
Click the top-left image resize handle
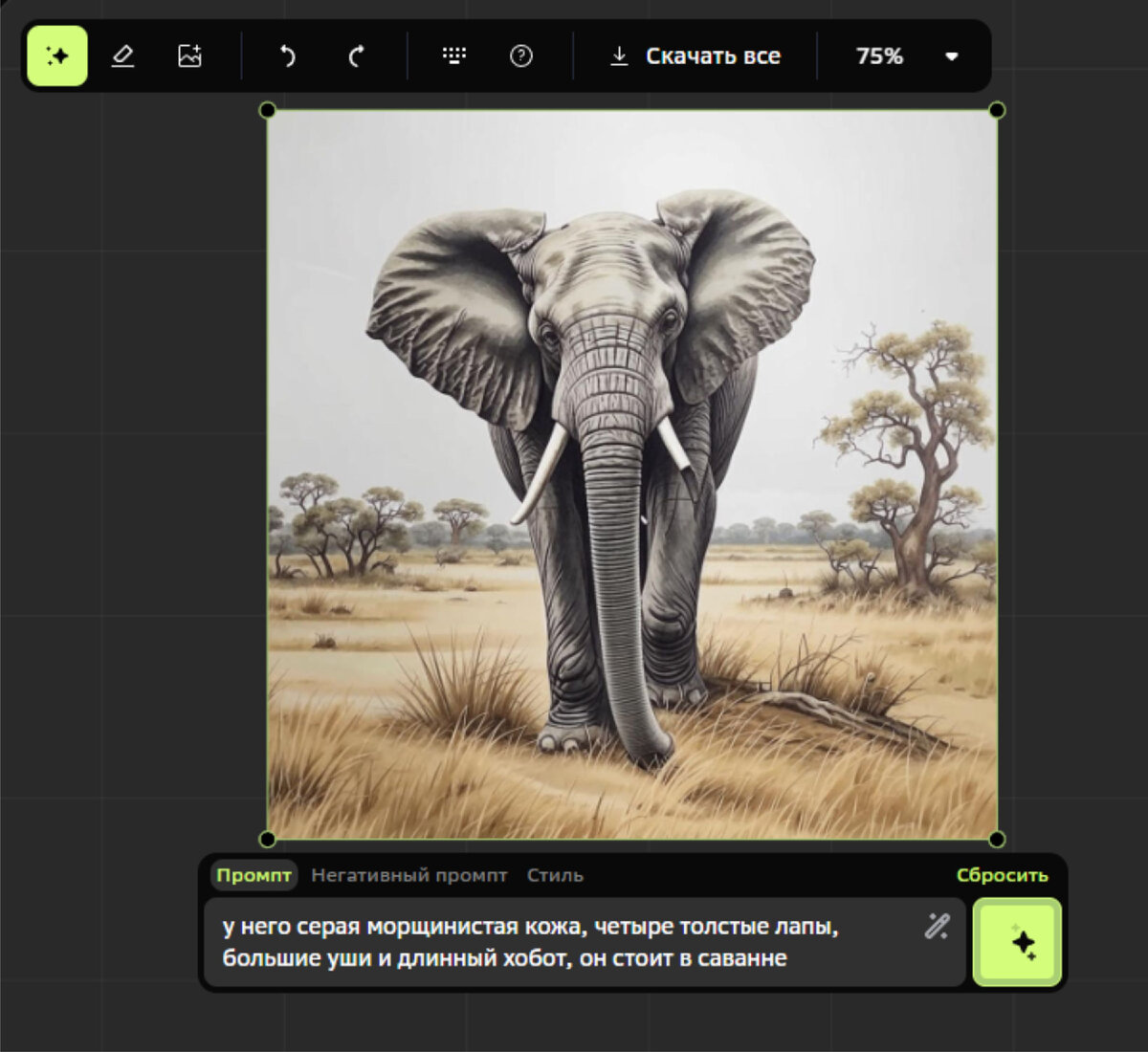[x=268, y=111]
